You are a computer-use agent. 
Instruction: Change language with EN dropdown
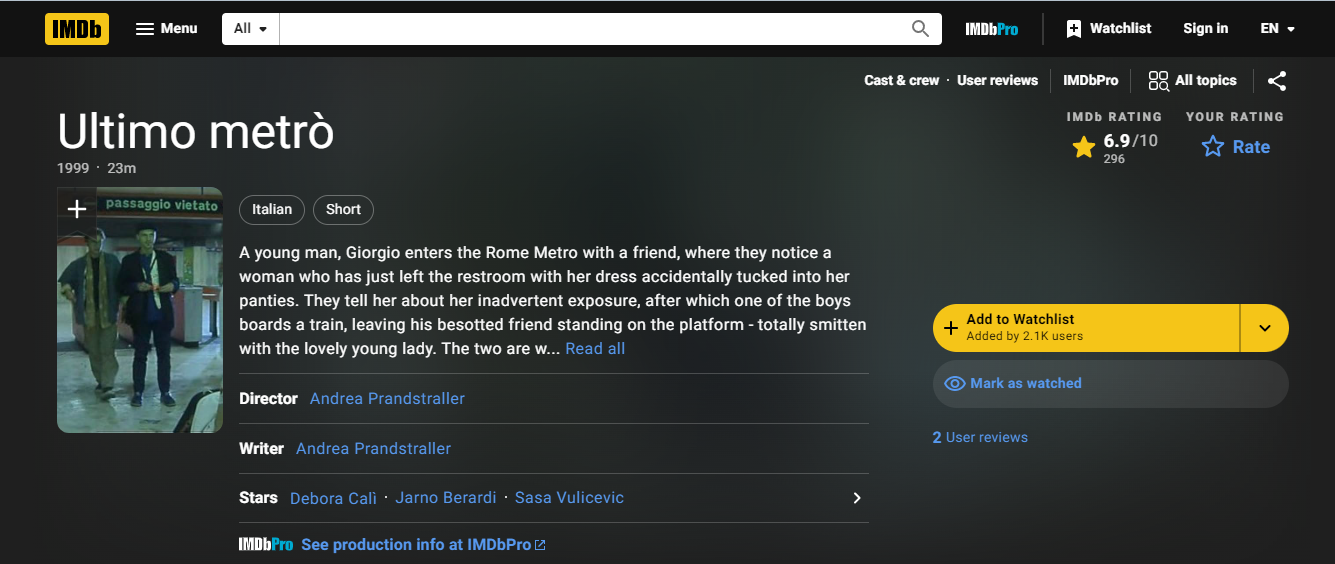coord(1277,29)
